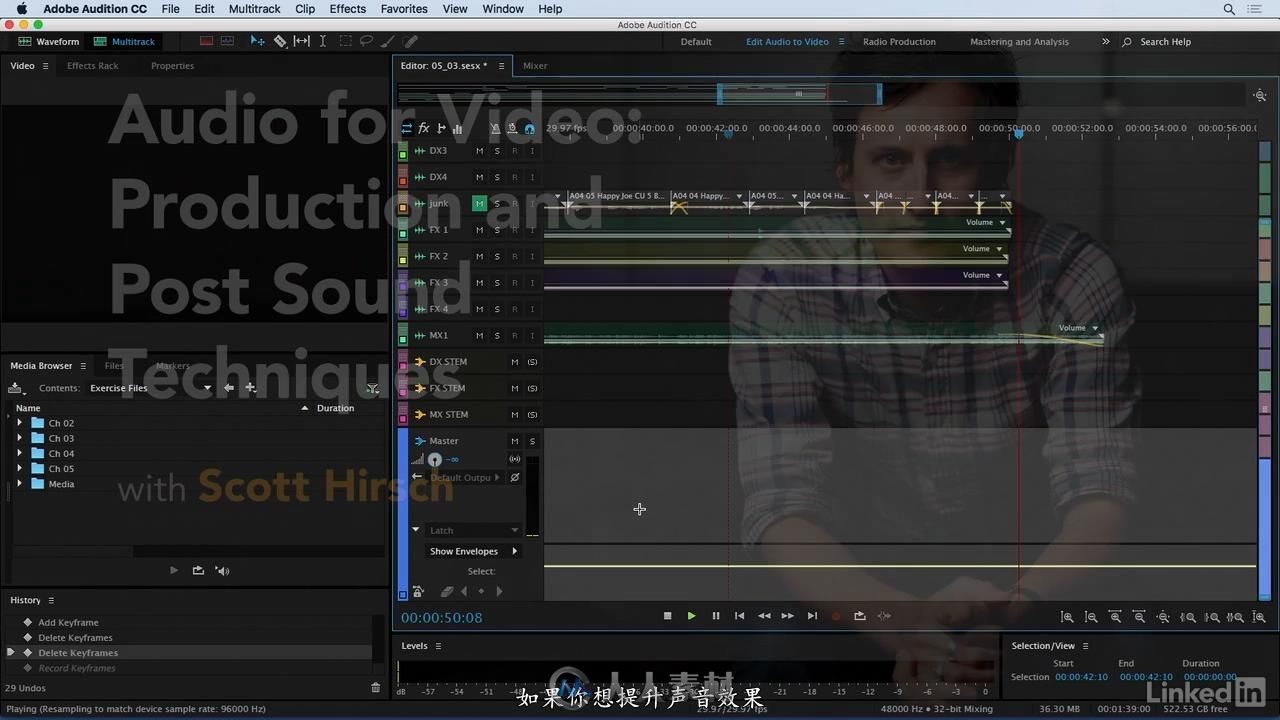Viewport: 1280px width, 720px height.
Task: Click Media Browser play preview icon
Action: pyautogui.click(x=173, y=570)
